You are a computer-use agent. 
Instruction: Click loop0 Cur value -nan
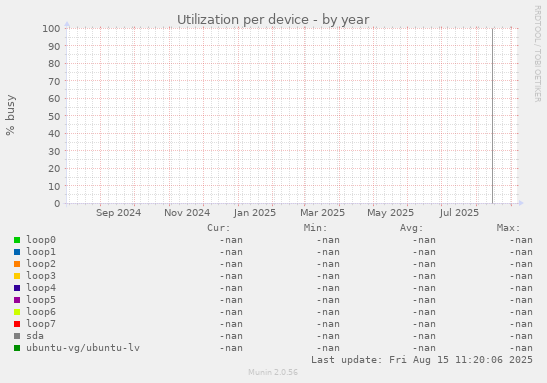click(231, 240)
